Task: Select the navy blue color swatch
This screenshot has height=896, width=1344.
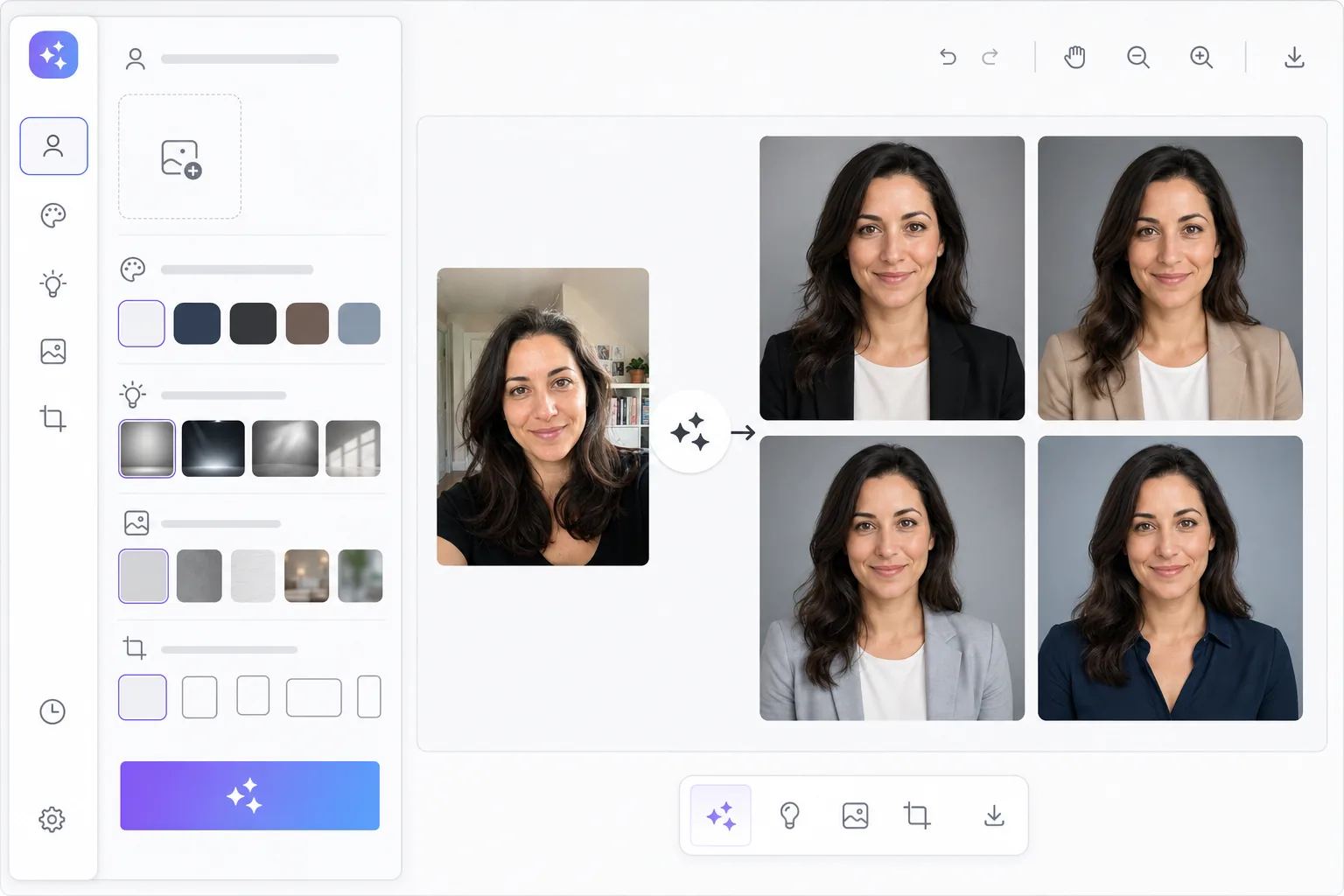Action: coord(197,324)
